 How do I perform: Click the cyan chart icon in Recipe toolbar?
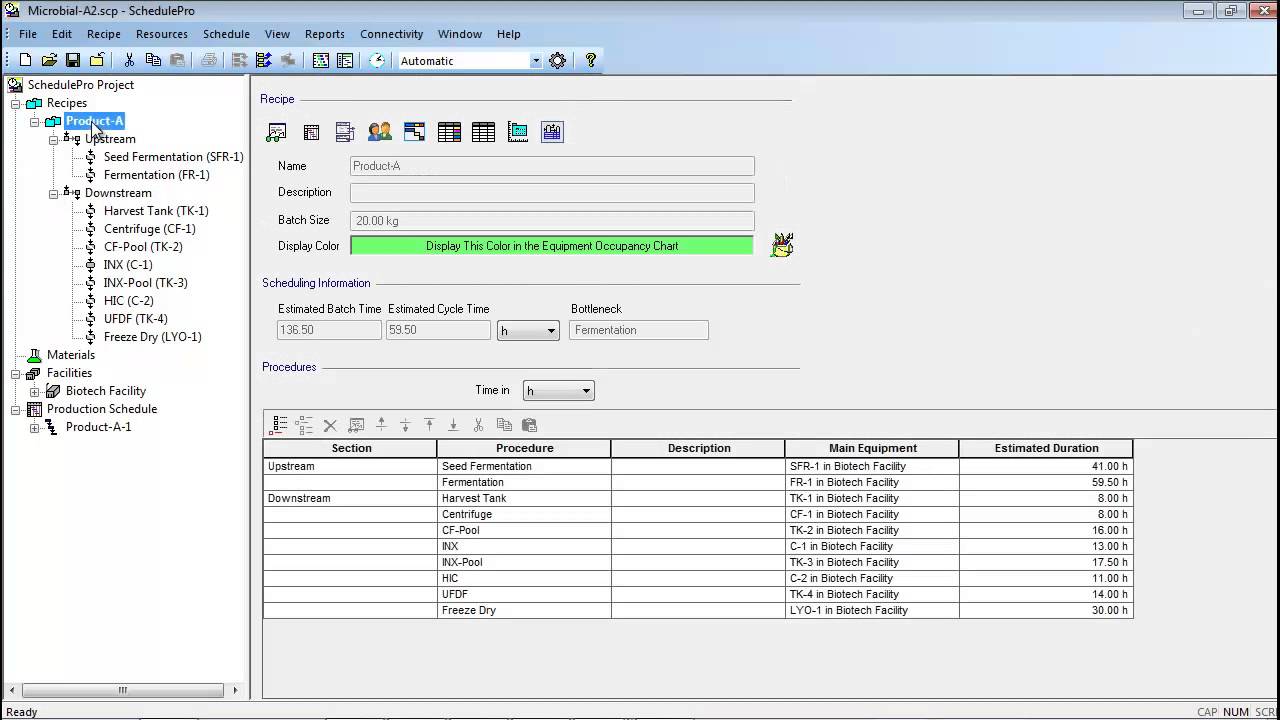pyautogui.click(x=518, y=132)
